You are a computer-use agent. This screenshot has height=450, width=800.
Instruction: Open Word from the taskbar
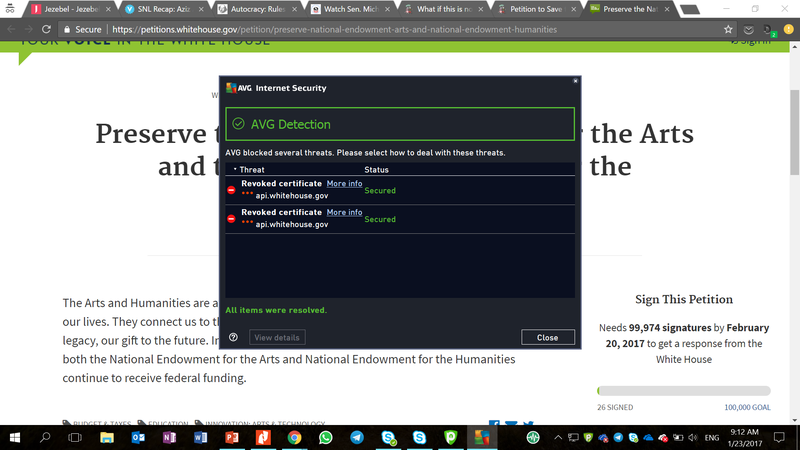coord(201,438)
